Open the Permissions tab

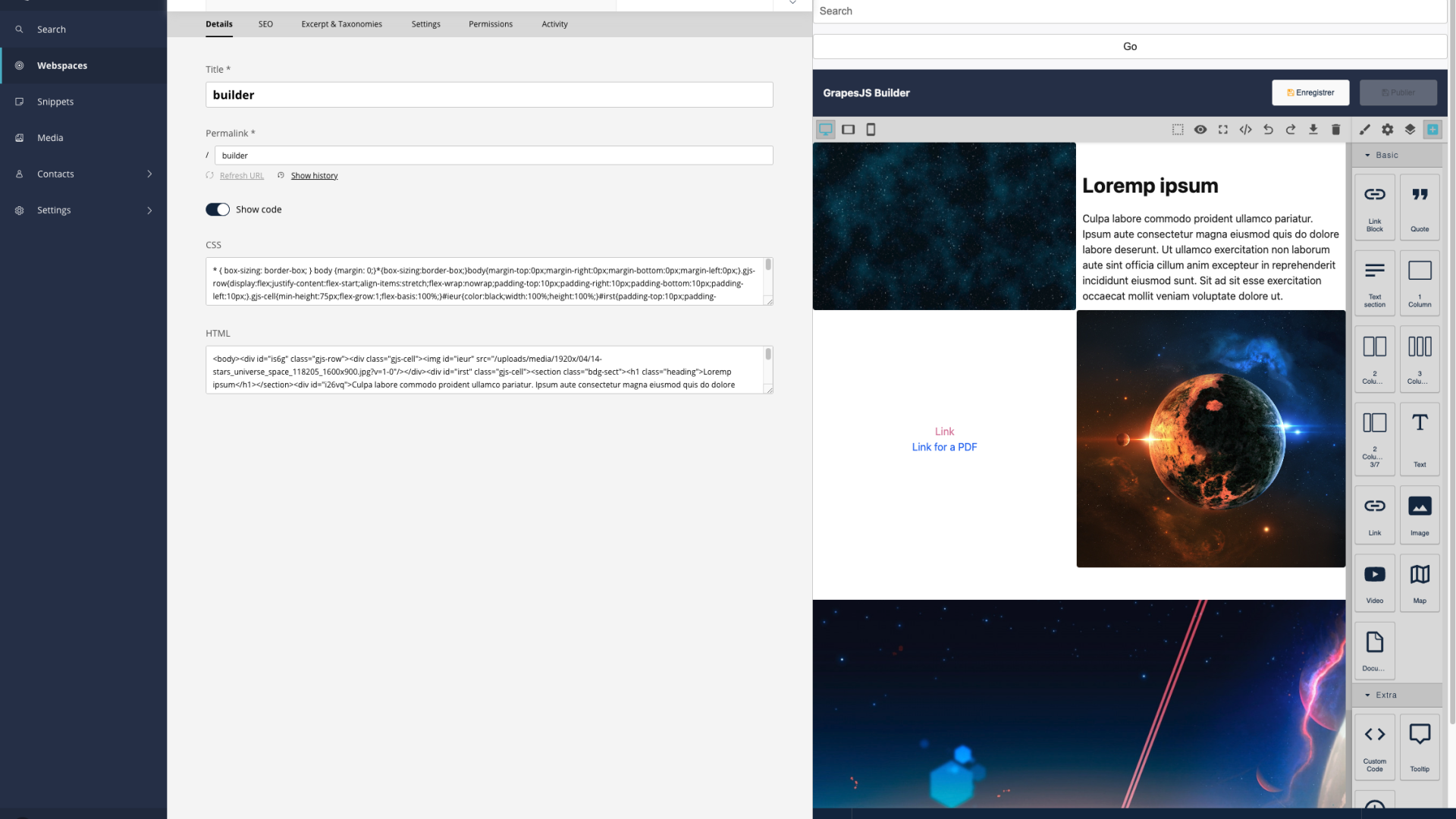coord(491,24)
